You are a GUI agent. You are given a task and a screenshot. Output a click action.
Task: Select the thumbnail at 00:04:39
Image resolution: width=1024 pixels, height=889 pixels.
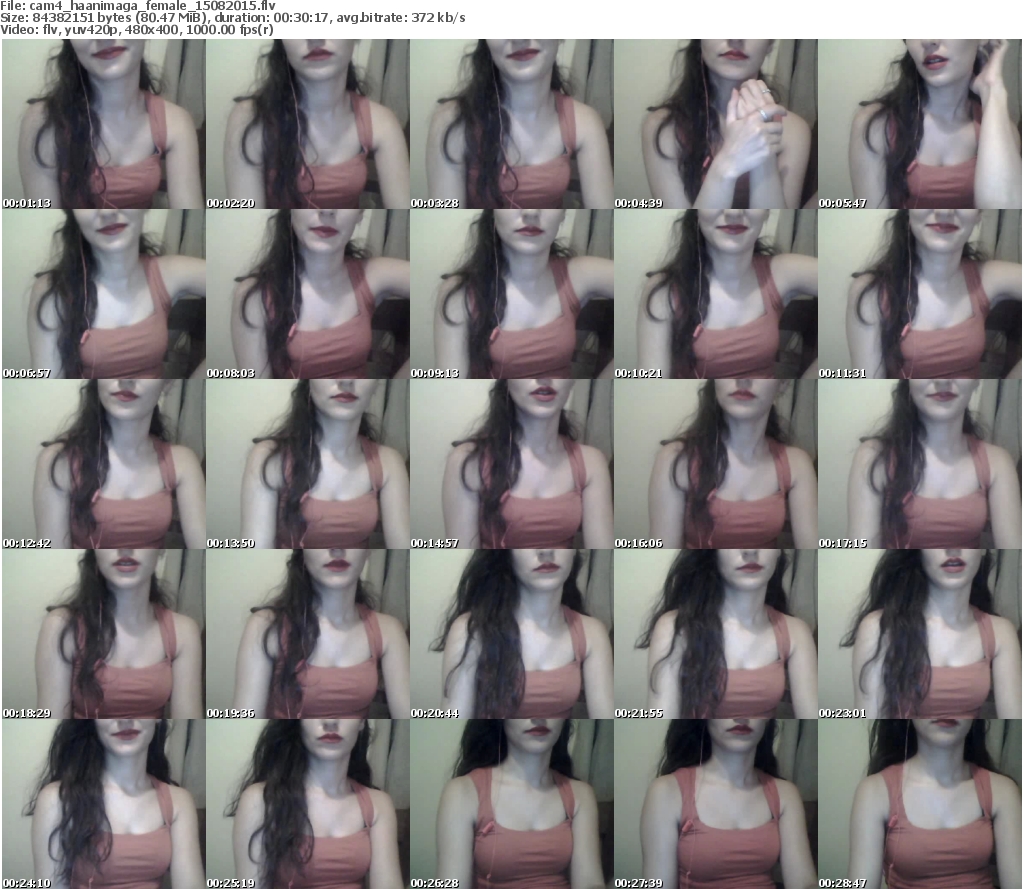[716, 124]
